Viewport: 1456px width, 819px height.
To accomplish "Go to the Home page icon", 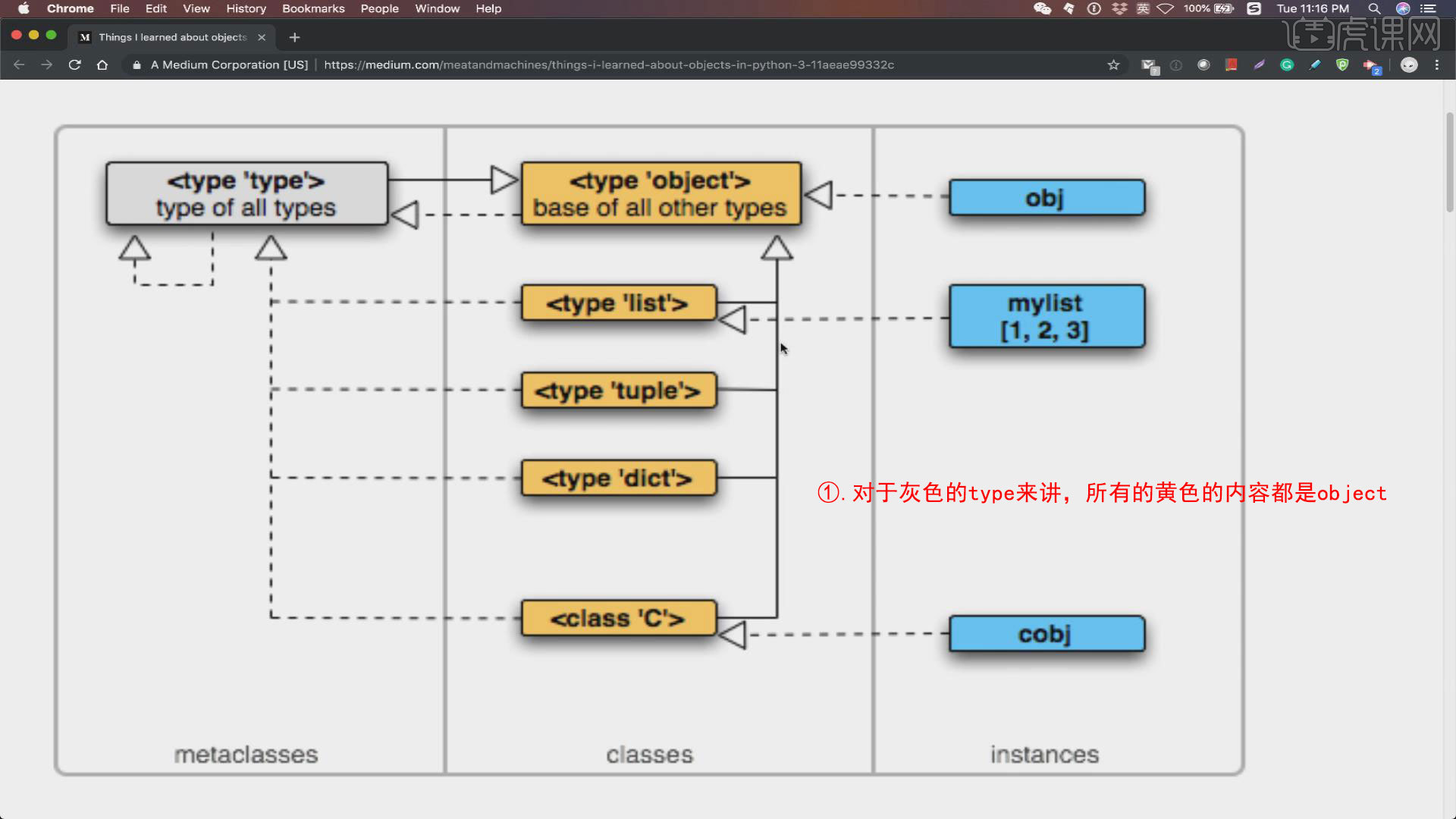I will [102, 65].
